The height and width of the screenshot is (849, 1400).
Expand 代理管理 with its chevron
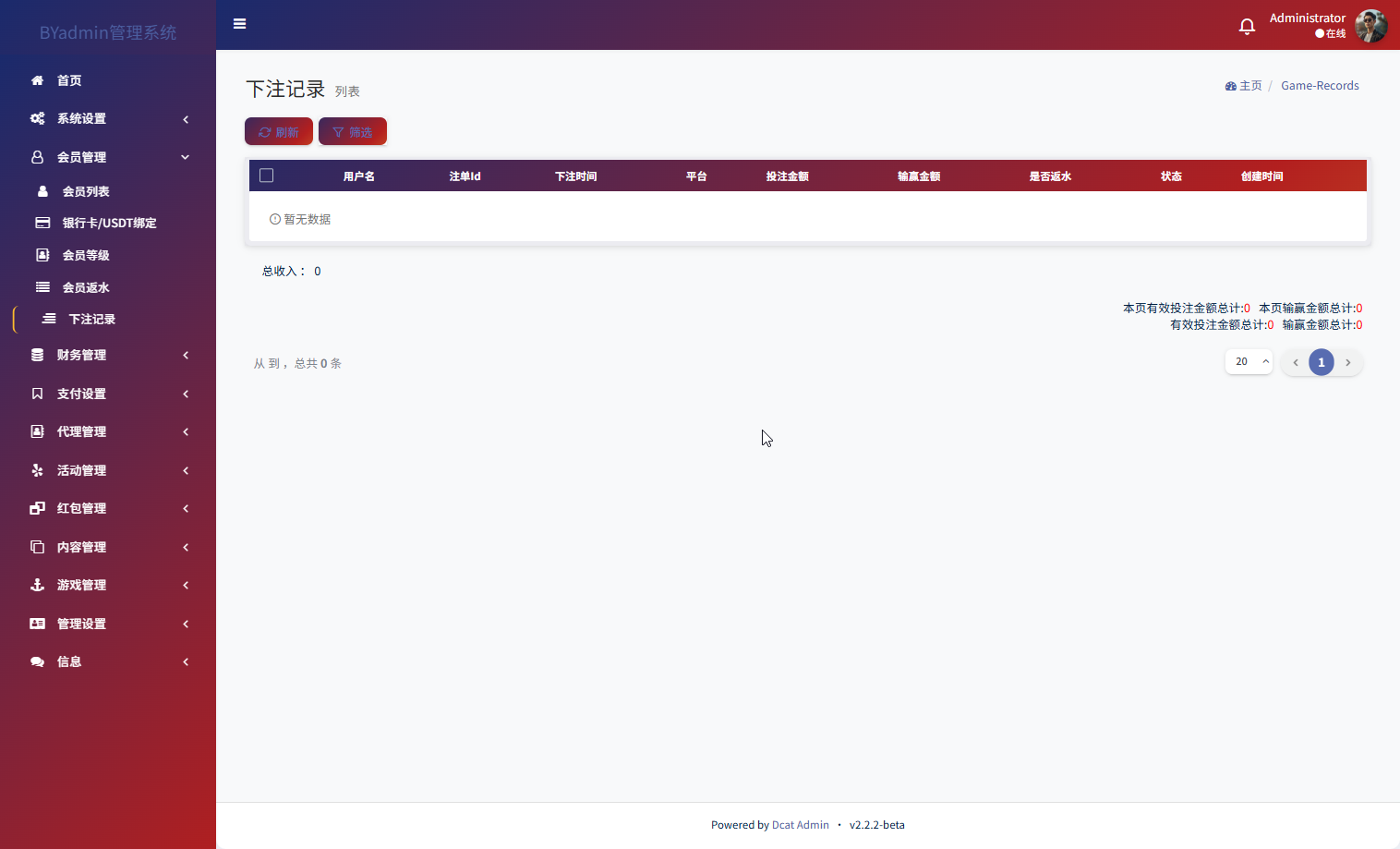tap(186, 431)
